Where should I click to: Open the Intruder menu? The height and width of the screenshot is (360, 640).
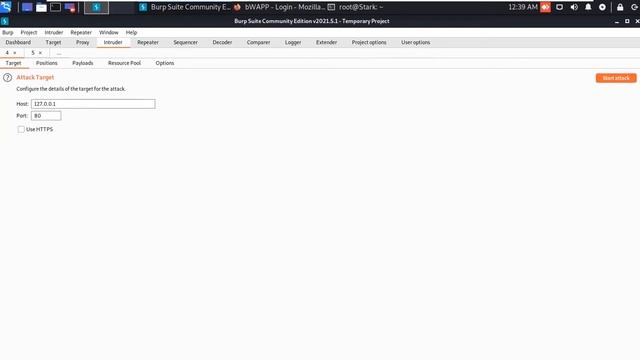54,32
